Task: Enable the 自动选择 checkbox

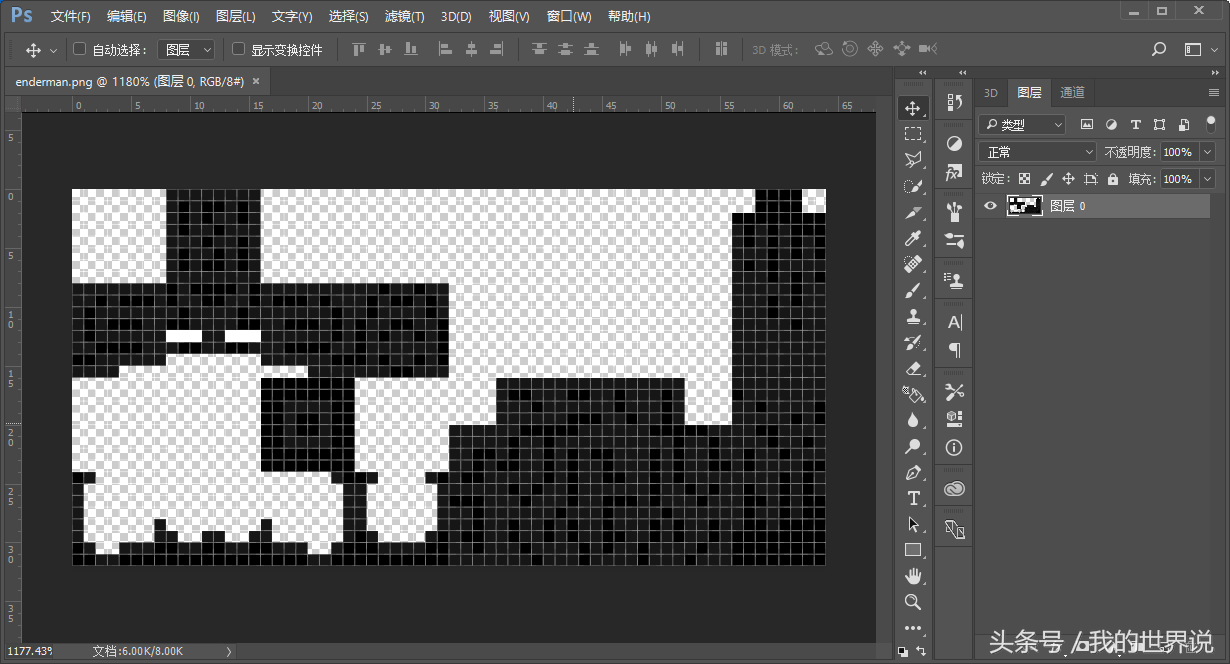Action: pyautogui.click(x=80, y=49)
